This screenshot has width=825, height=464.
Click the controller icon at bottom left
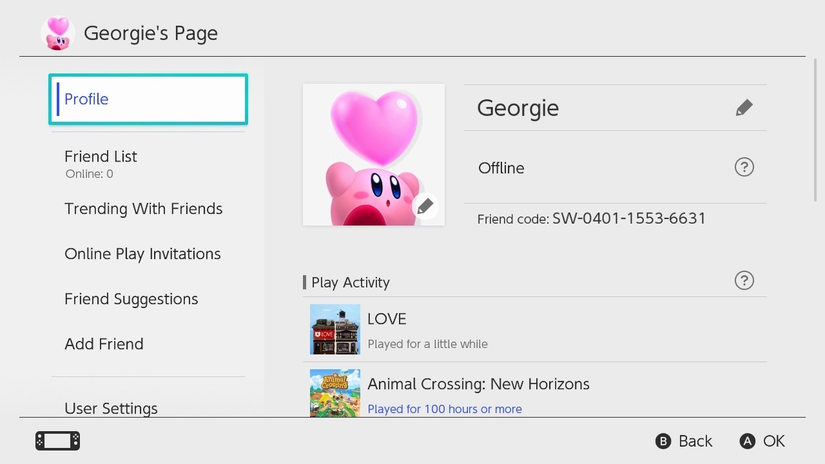57,441
